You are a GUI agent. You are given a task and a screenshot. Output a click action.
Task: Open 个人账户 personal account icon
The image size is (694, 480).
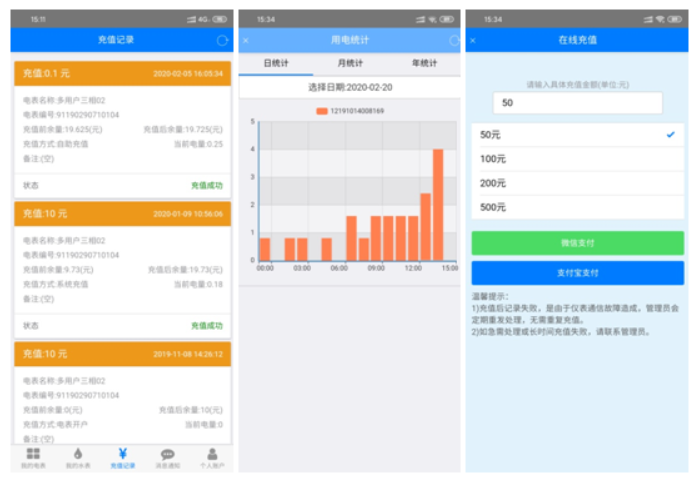click(x=211, y=454)
